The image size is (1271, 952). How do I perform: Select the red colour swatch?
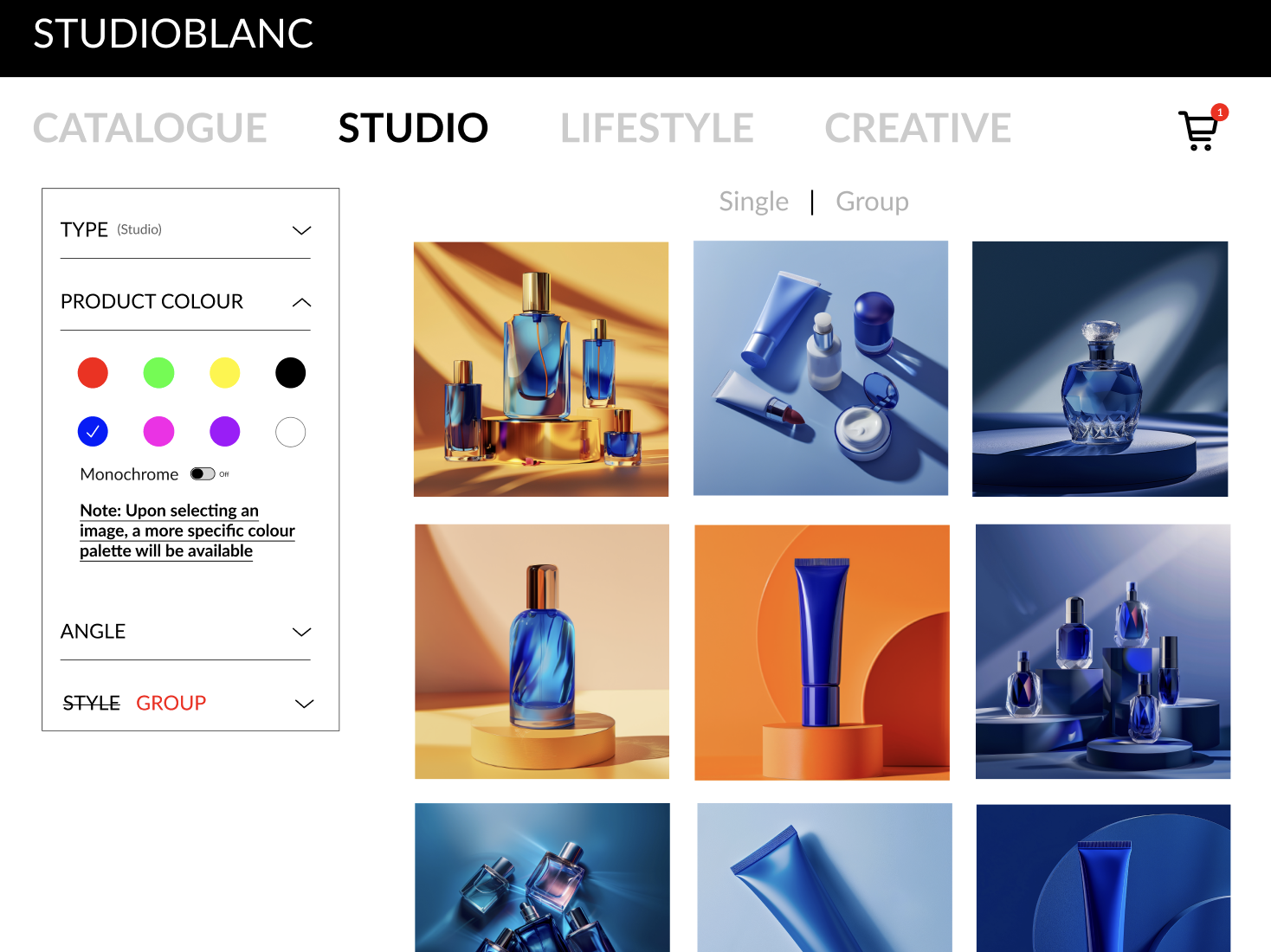click(93, 373)
